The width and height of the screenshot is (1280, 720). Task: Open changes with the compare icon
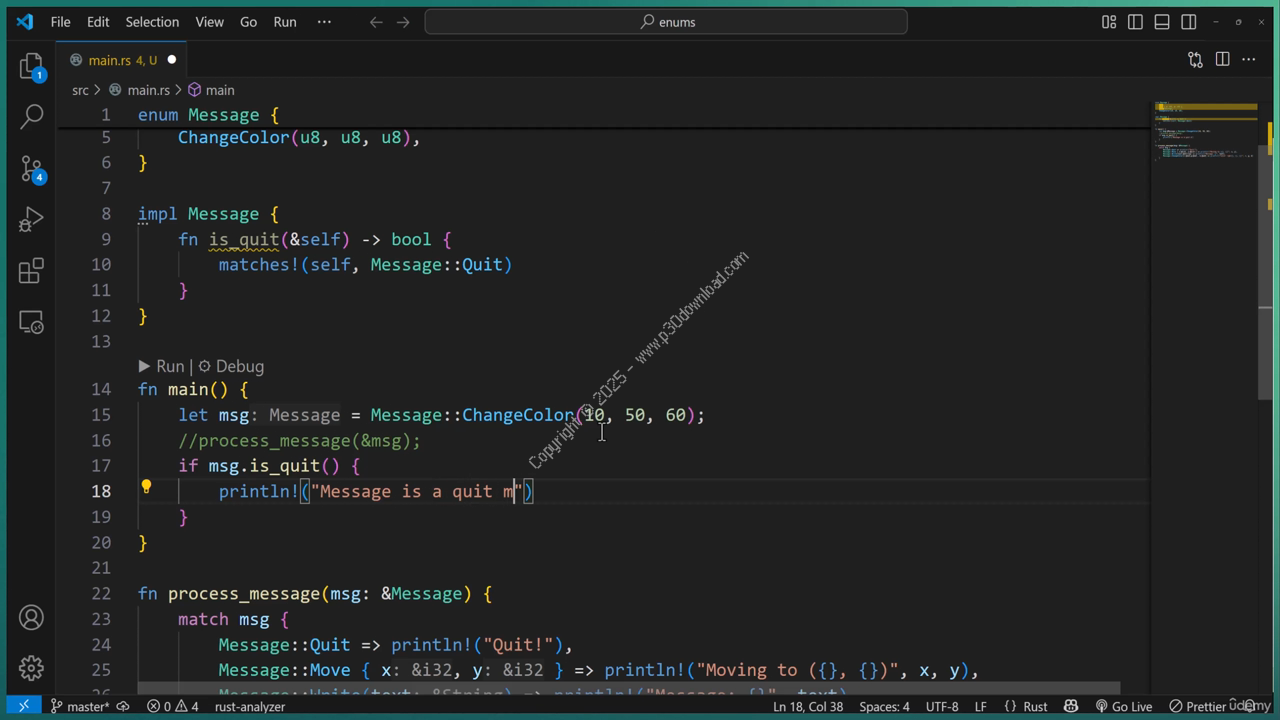[x=1195, y=60]
